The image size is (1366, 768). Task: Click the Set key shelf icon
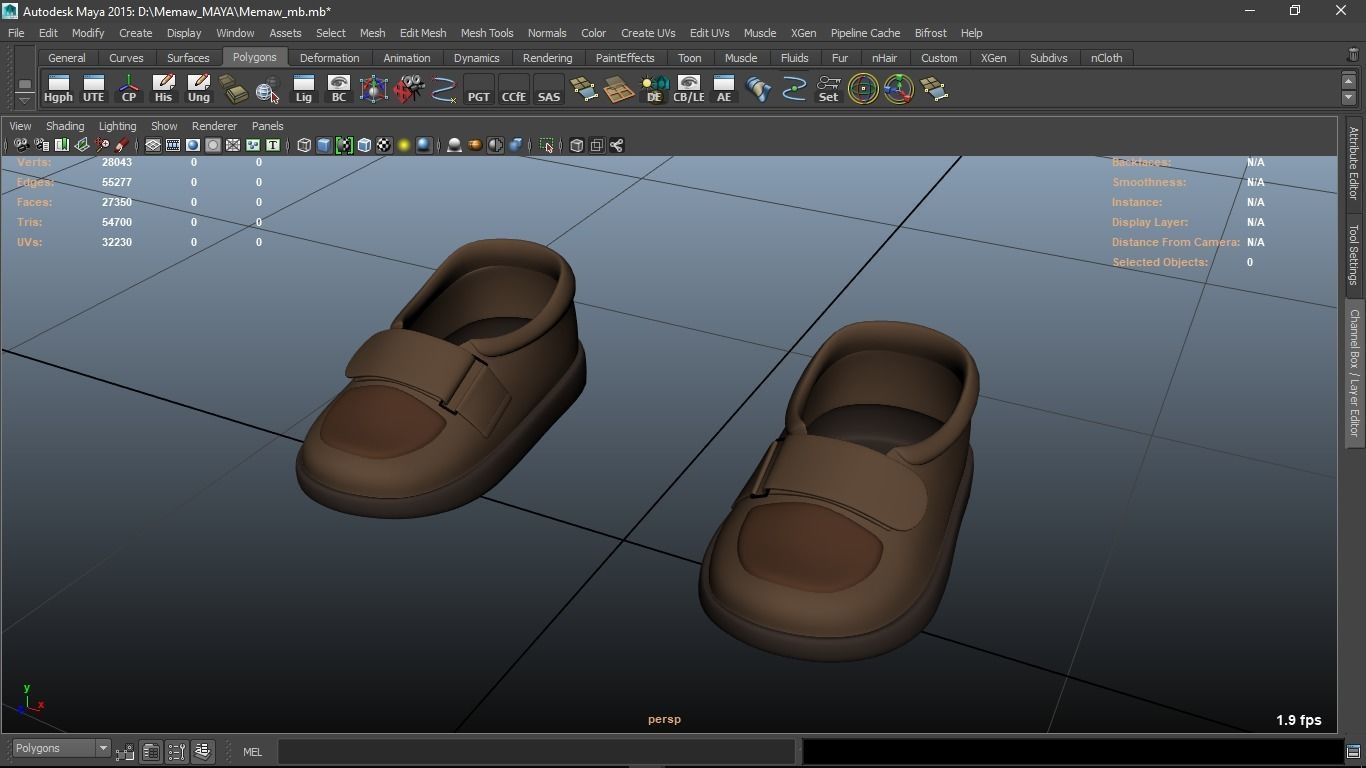pyautogui.click(x=828, y=89)
